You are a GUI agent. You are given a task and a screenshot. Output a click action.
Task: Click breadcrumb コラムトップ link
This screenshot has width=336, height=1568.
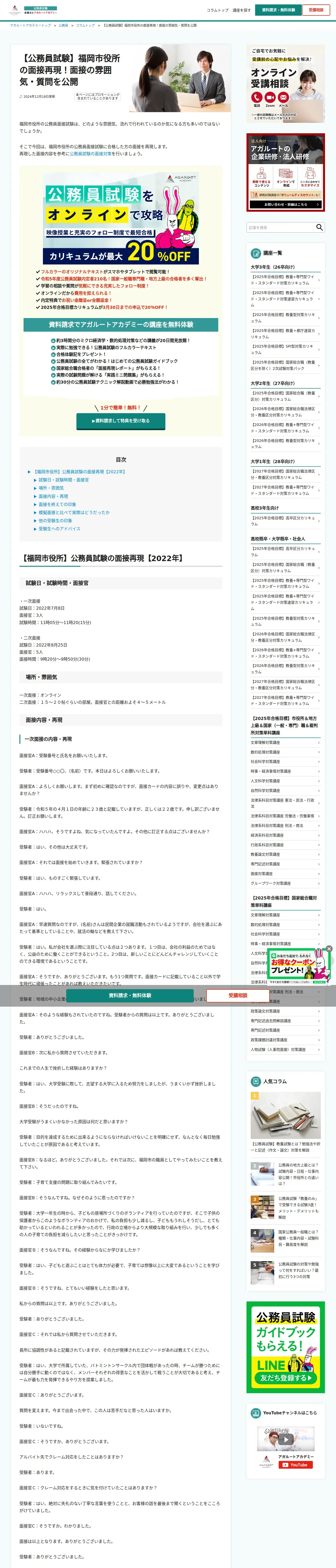pyautogui.click(x=85, y=26)
